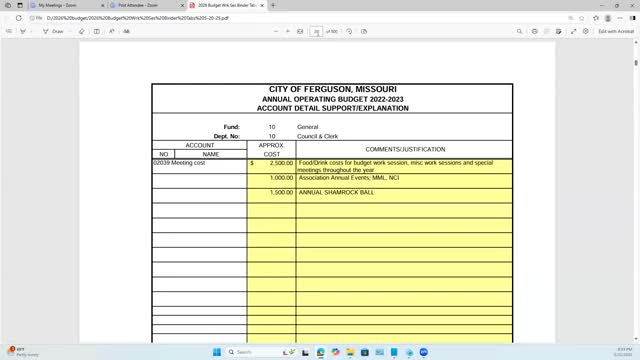The image size is (640, 360).
Task: Select the Erase tool
Action: click(x=82, y=31)
